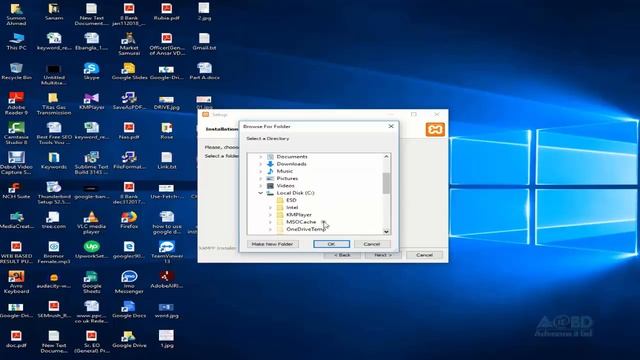Select the MediaCreation tool icon
The height and width of the screenshot is (360, 640).
coord(16,221)
